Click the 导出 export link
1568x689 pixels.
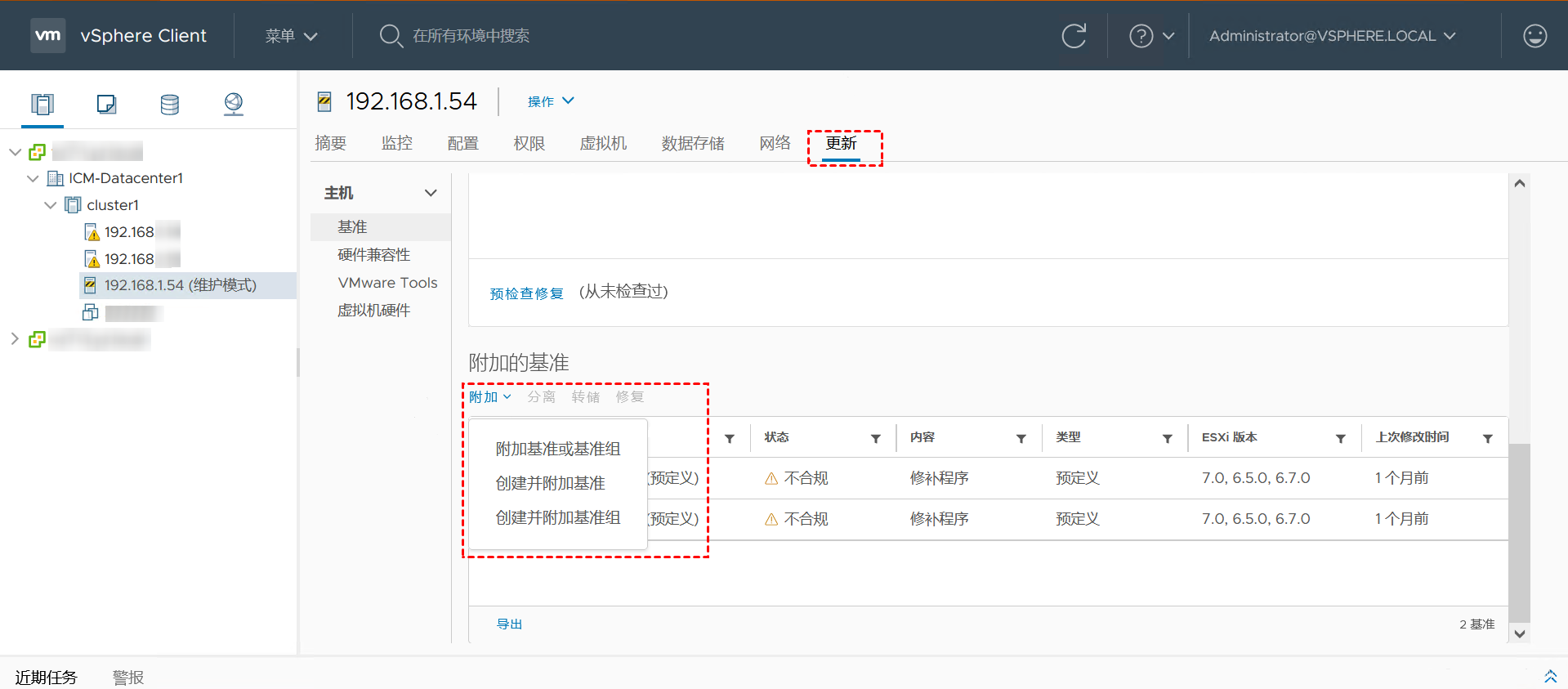(509, 624)
